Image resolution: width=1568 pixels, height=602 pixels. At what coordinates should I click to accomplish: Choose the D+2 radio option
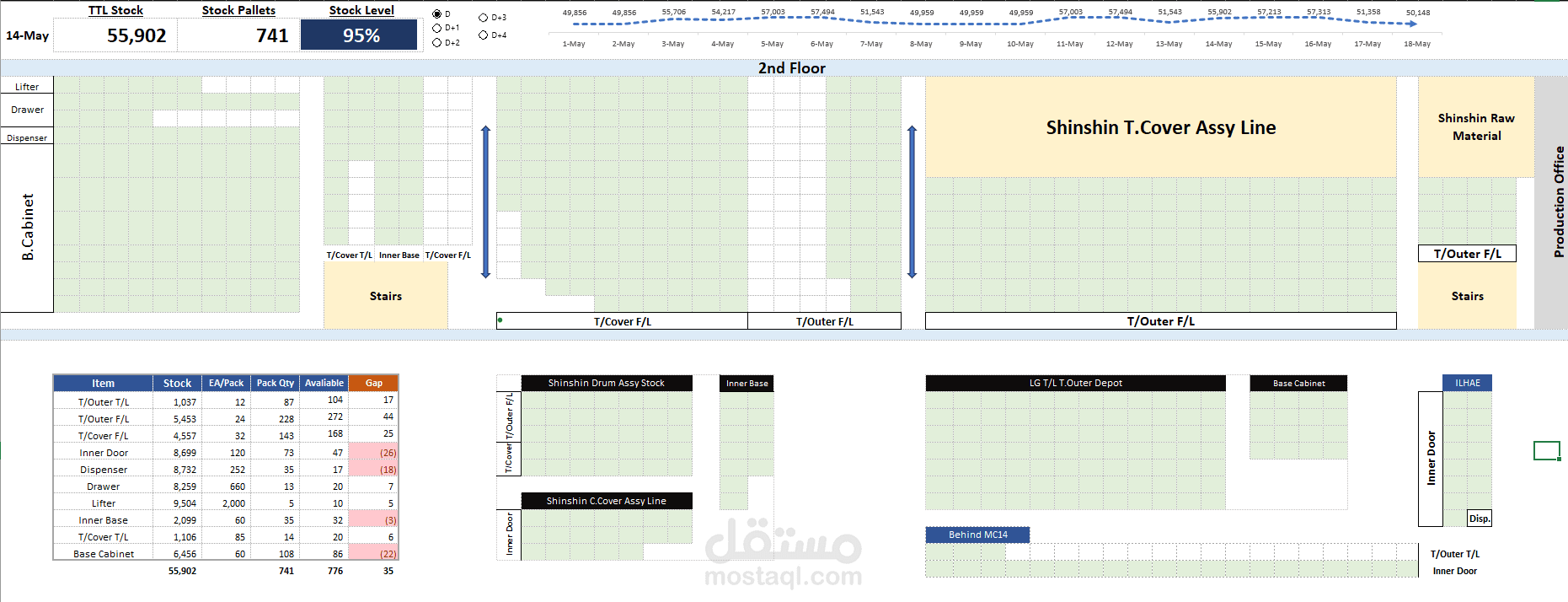coord(436,42)
